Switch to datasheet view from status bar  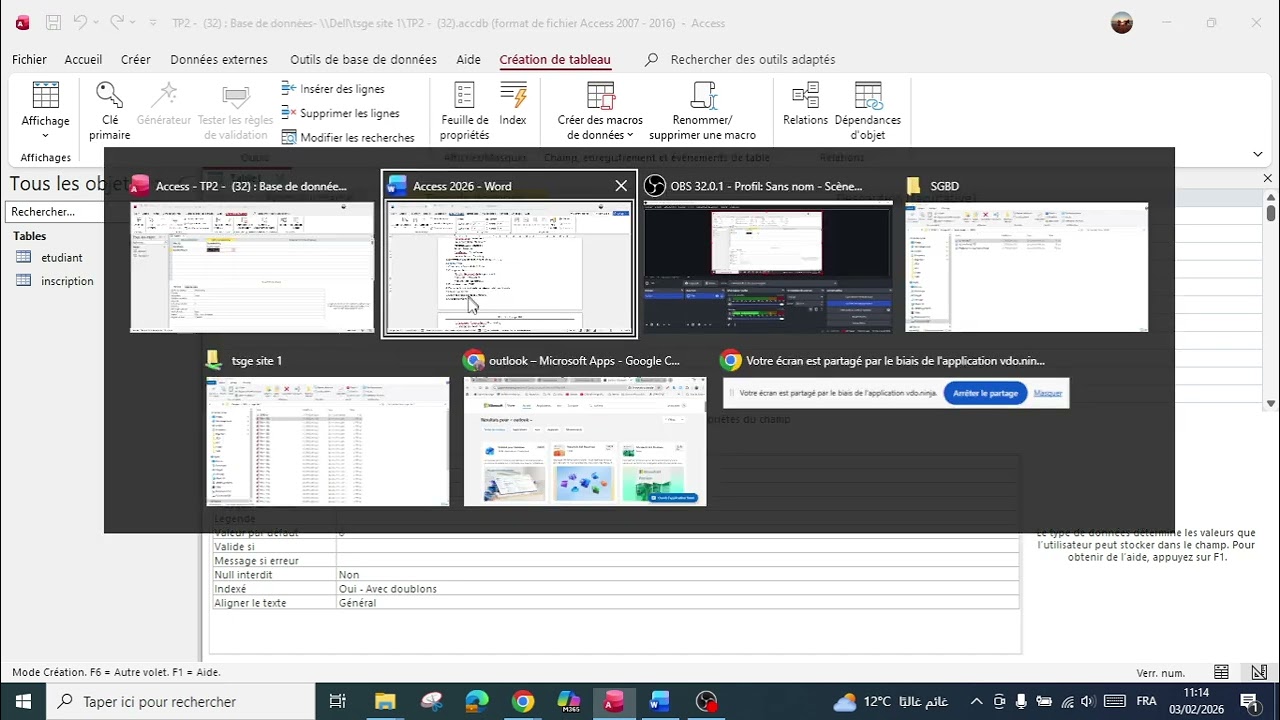(x=1221, y=672)
